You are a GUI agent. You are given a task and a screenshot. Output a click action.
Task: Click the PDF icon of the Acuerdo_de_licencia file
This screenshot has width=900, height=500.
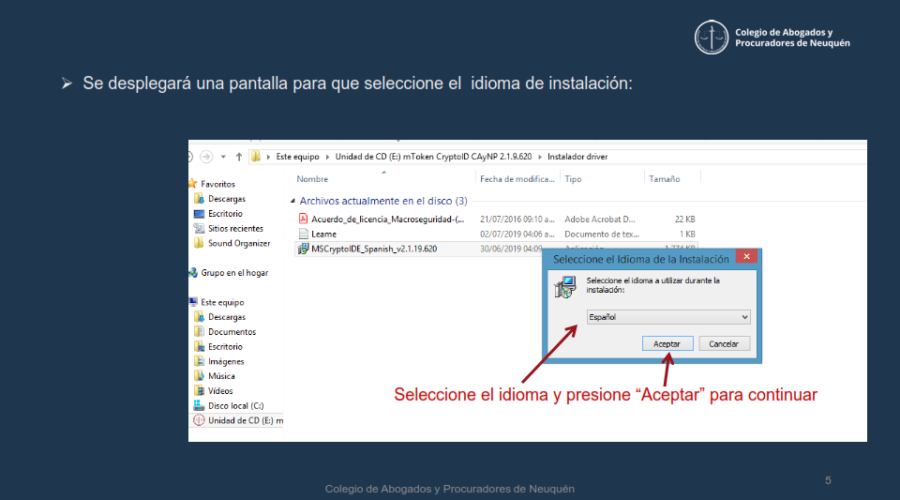(x=303, y=219)
